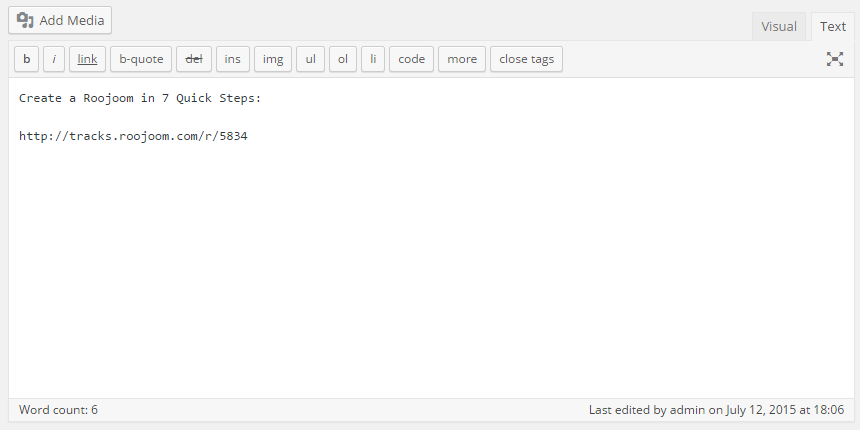
Task: Insert a hyperlink using link button
Action: (87, 59)
